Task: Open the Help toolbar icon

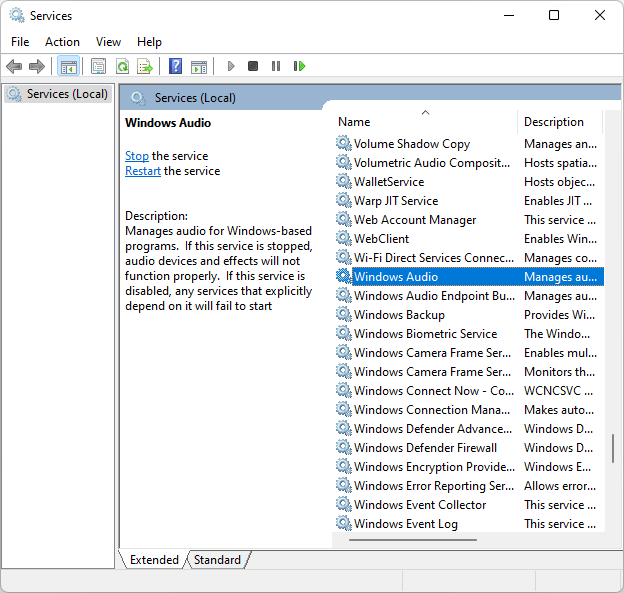Action: (x=176, y=66)
